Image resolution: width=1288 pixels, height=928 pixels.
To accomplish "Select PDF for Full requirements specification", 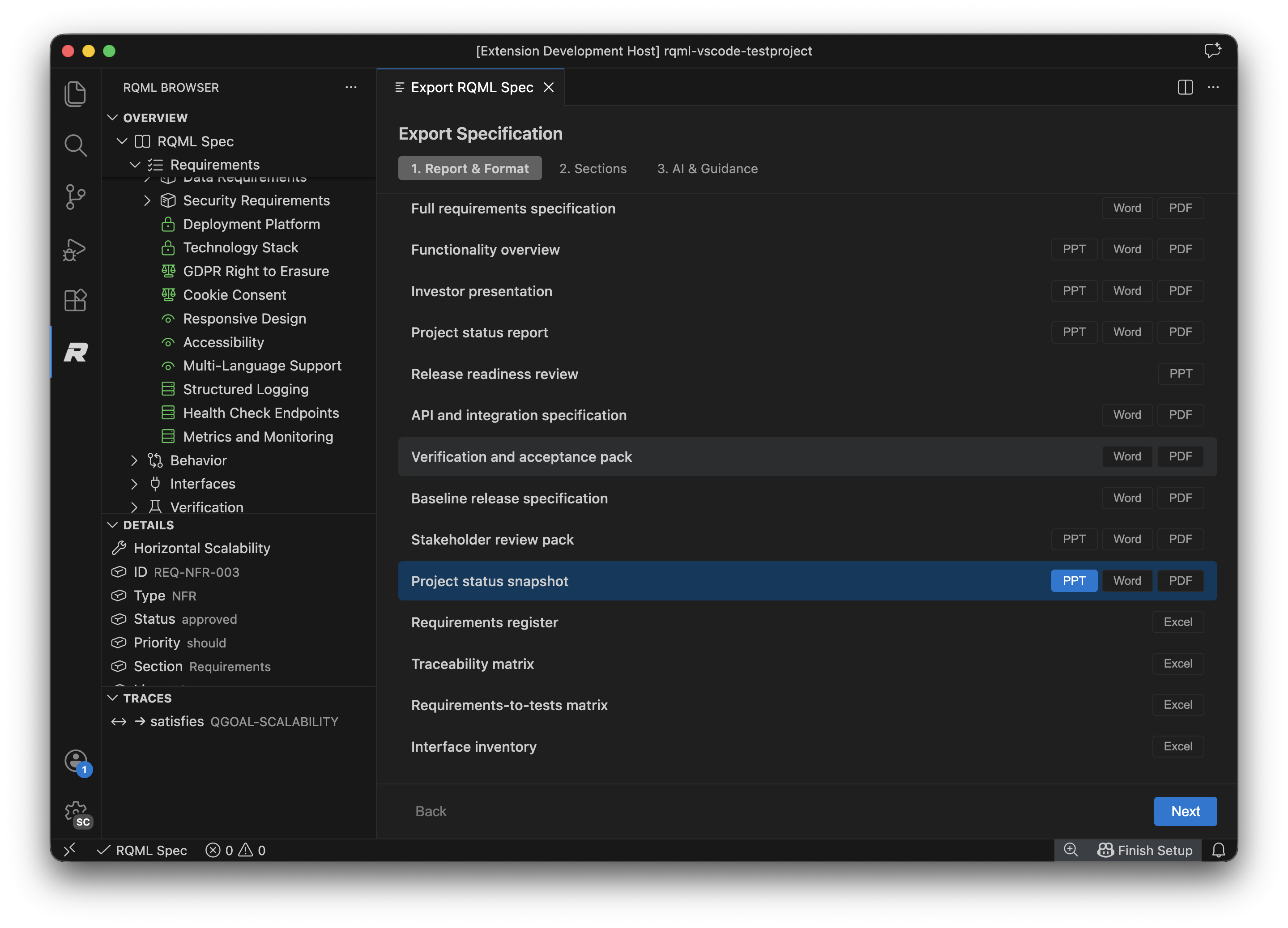I will (x=1180, y=208).
